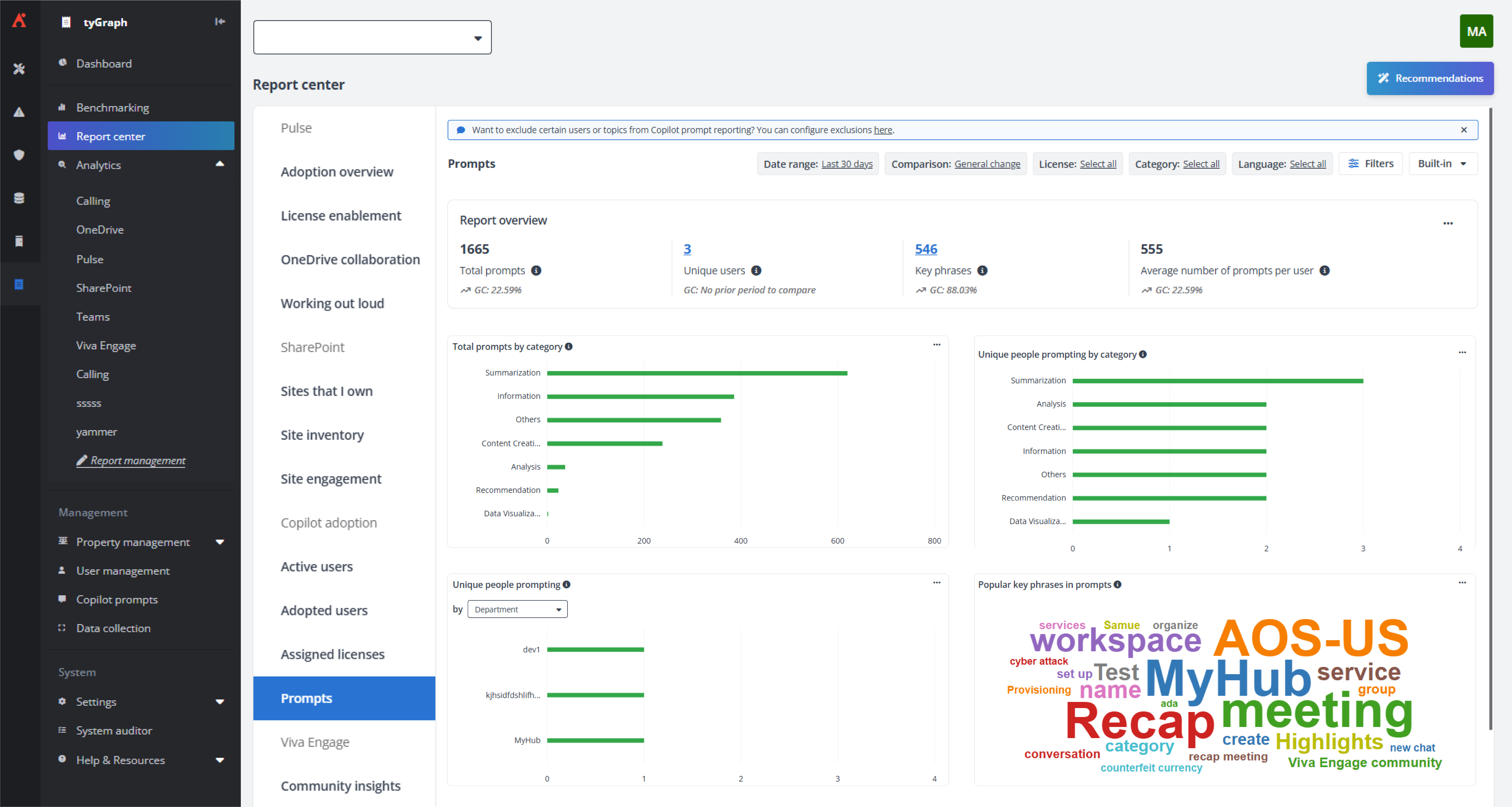Open Report management link
This screenshot has width=1512, height=807.
[x=131, y=461]
